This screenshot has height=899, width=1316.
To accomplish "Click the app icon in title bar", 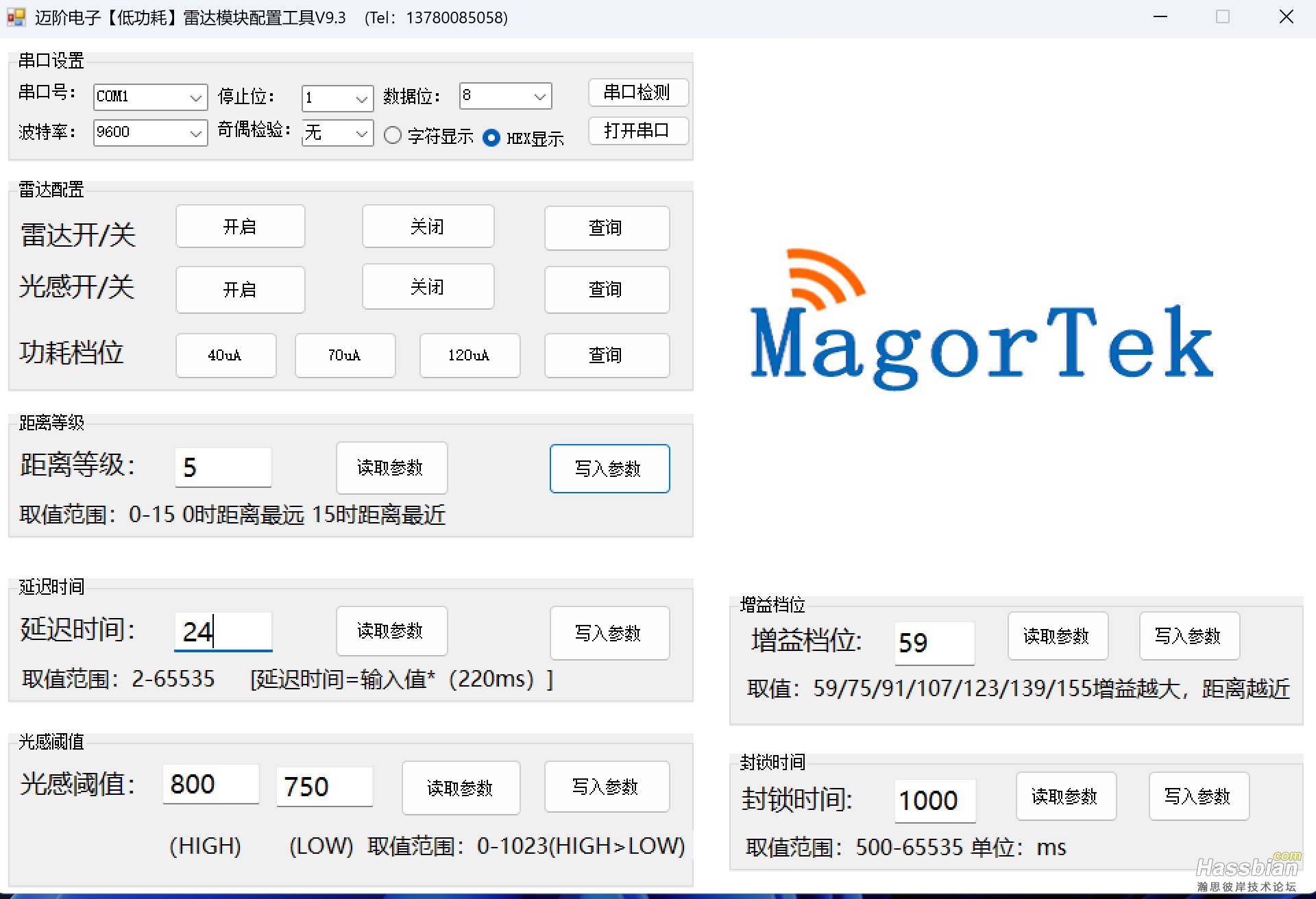I will (x=16, y=17).
